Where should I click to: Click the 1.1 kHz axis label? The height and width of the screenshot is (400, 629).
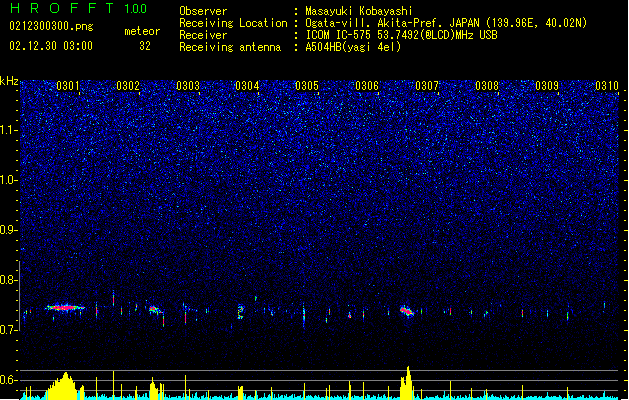pos(9,130)
